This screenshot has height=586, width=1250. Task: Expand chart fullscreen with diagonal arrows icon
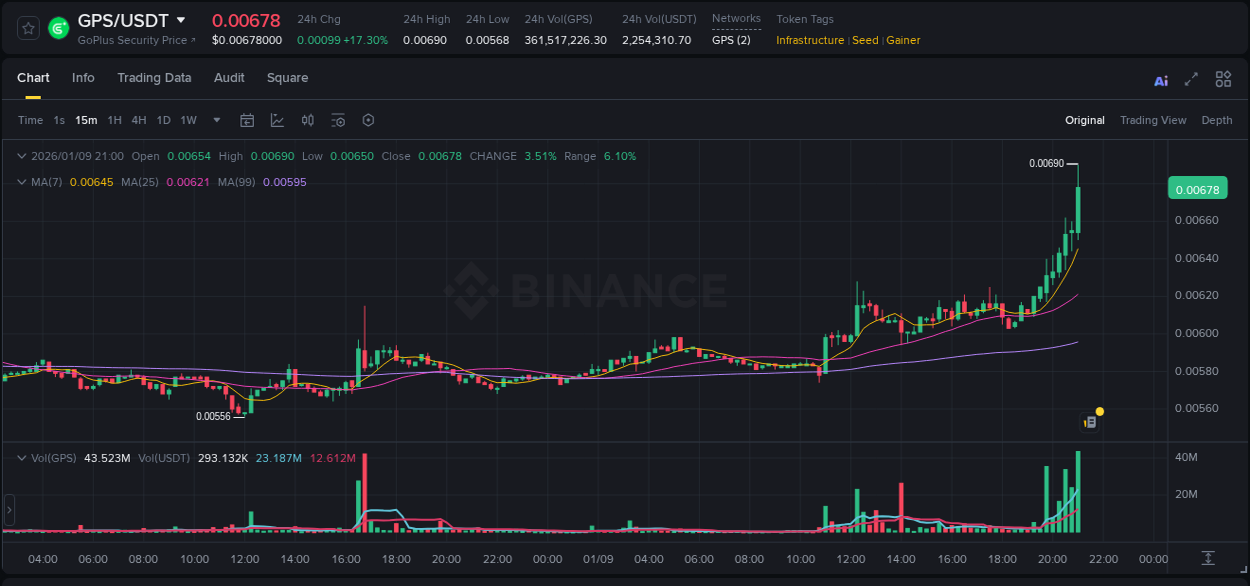point(1191,78)
